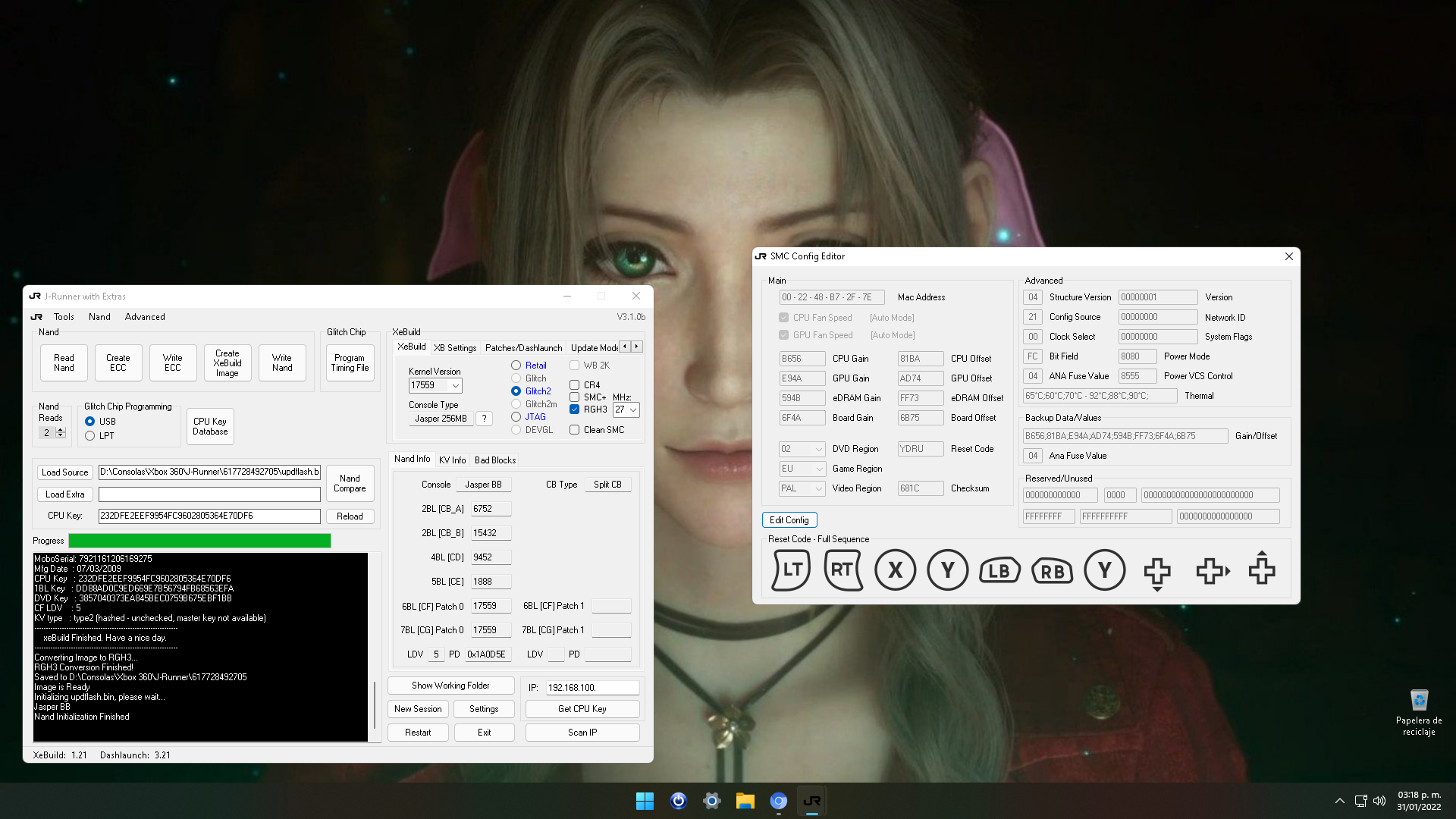Open the DVD Region dropdown
Screen dimensions: 1456x819
click(x=819, y=449)
